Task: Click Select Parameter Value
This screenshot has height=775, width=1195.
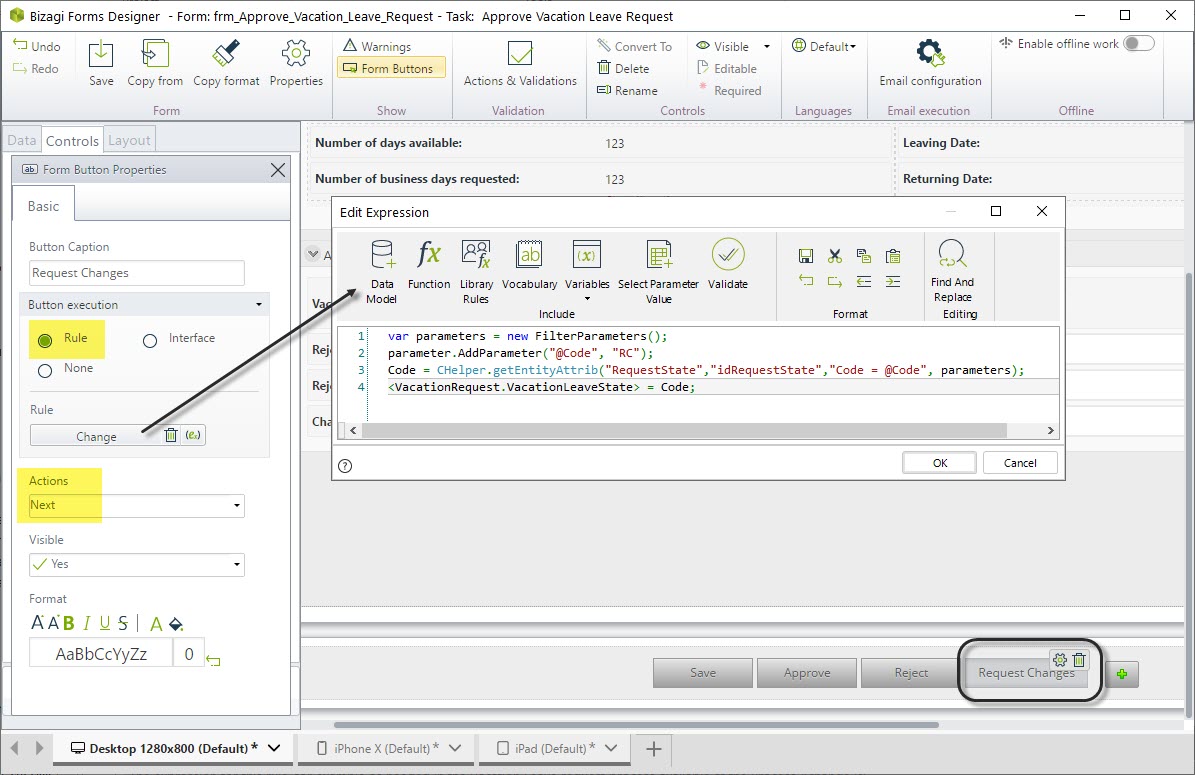Action: point(658,271)
